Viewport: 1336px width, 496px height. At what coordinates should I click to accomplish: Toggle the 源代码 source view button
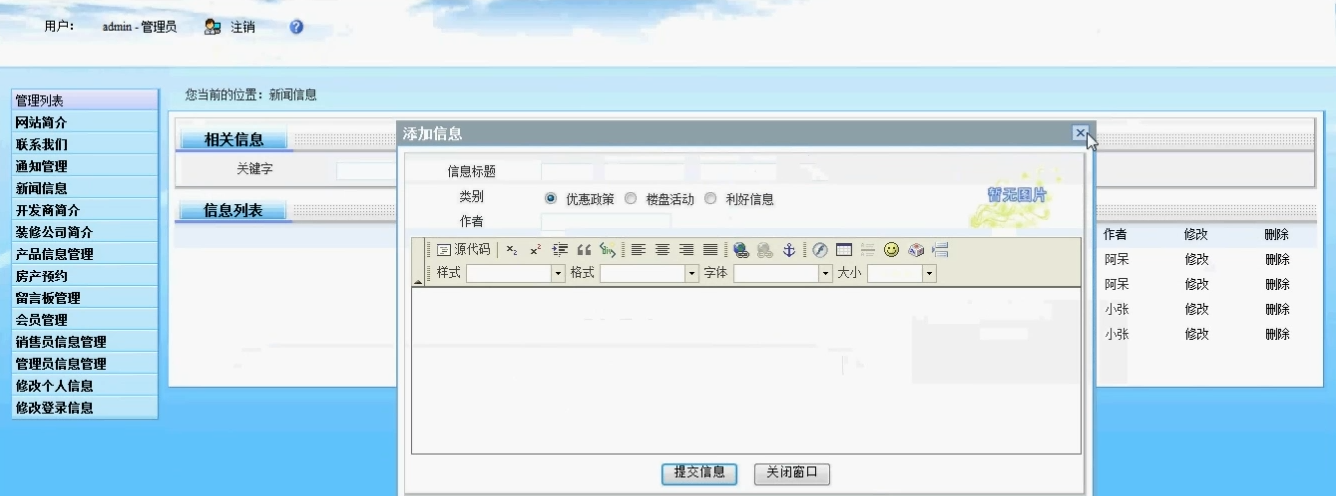click(x=464, y=250)
